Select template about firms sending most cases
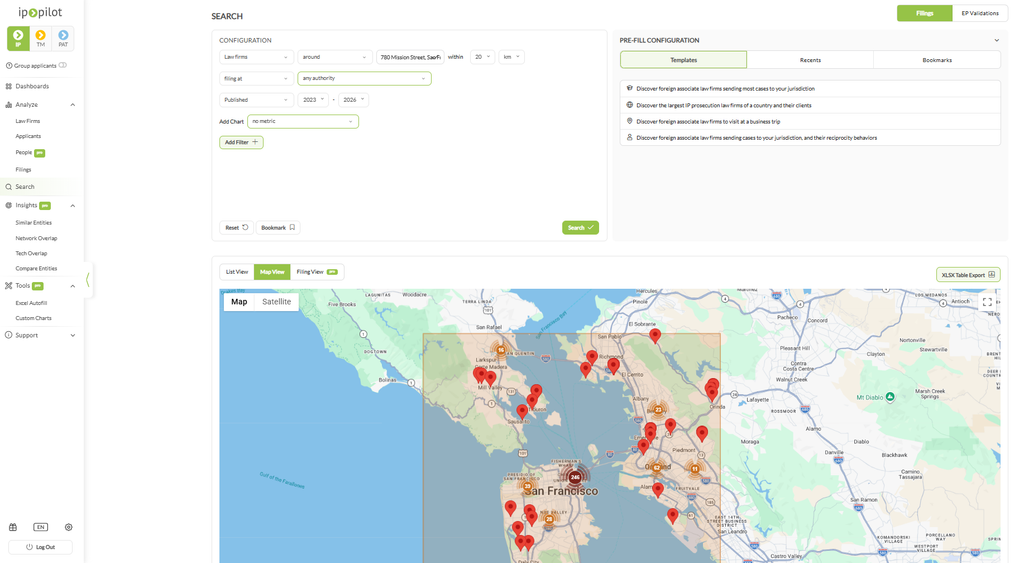The image size is (1024, 563). (810, 89)
